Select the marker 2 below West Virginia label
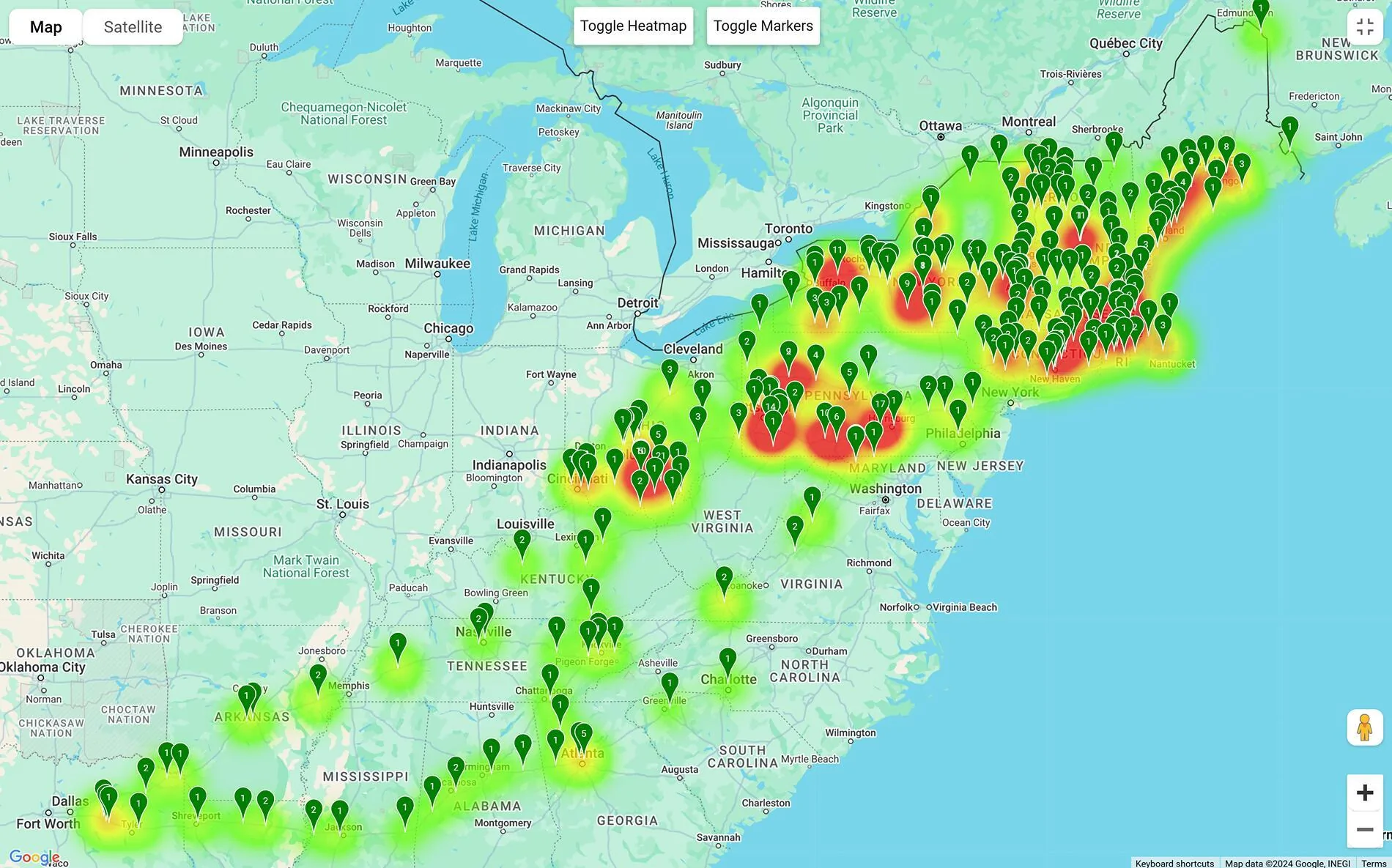The height and width of the screenshot is (868, 1392). 795,530
